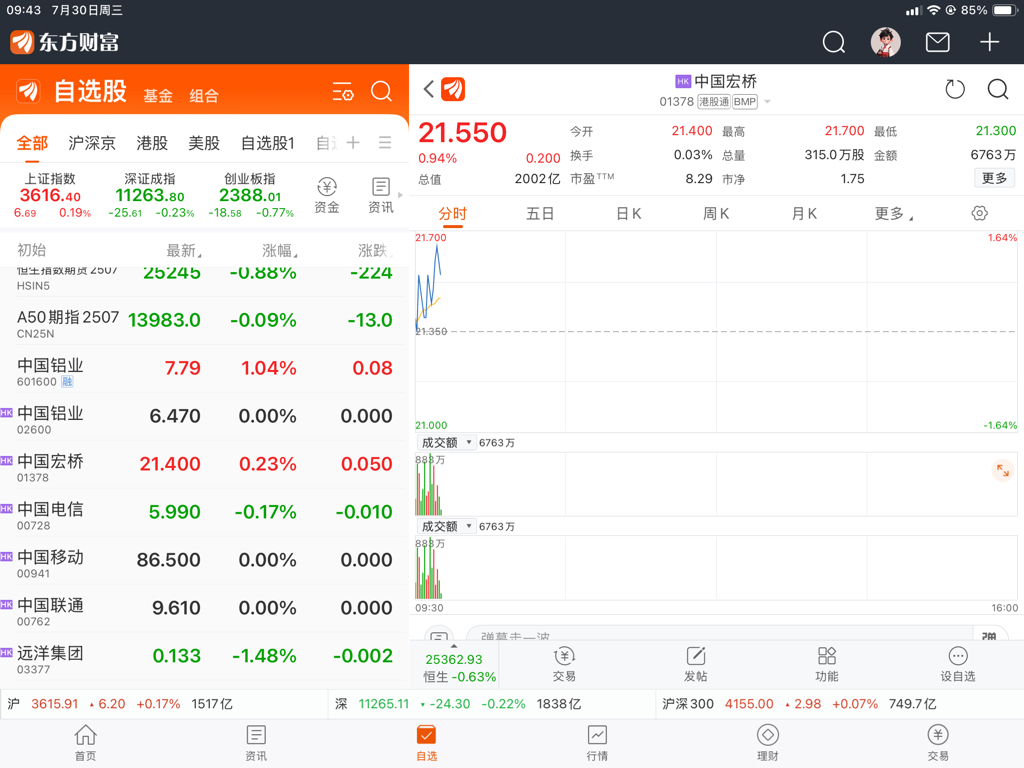Switch to 组合 section

pos(204,96)
